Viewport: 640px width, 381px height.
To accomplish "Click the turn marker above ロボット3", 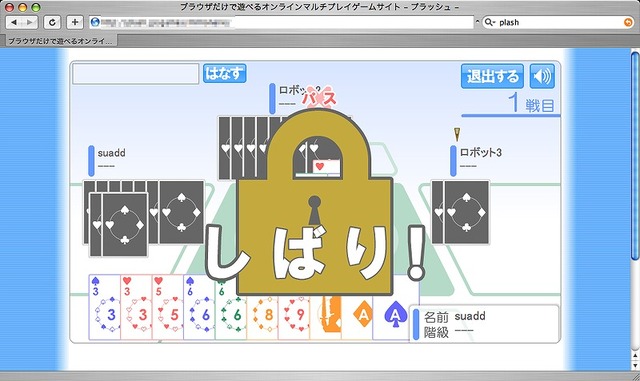I will pyautogui.click(x=457, y=134).
